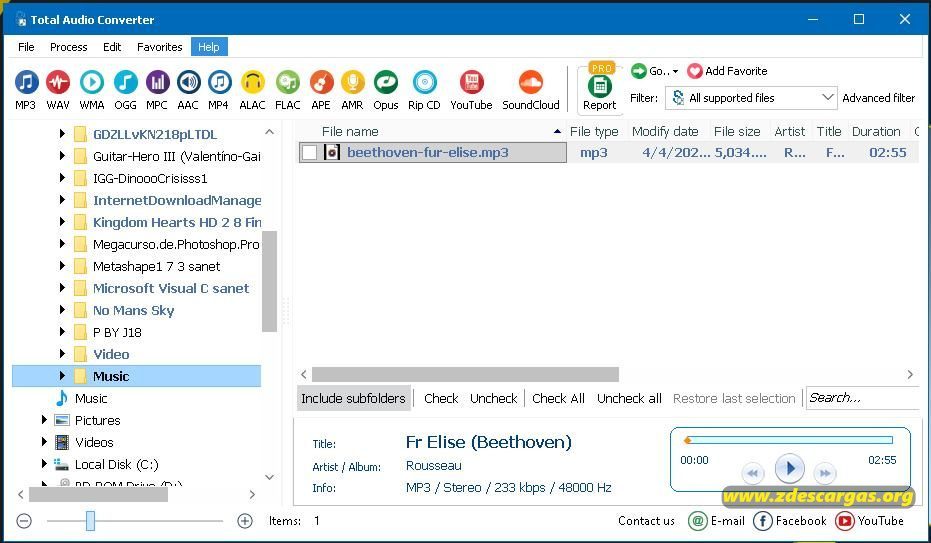The image size is (931, 543).
Task: Select the ALAC headphones icon
Action: [x=252, y=82]
